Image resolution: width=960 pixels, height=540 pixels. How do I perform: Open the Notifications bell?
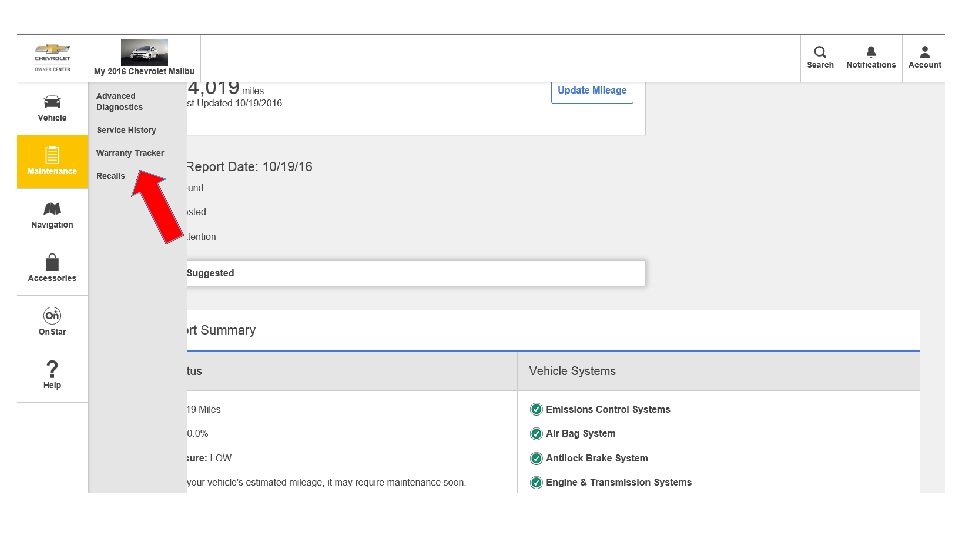(871, 57)
